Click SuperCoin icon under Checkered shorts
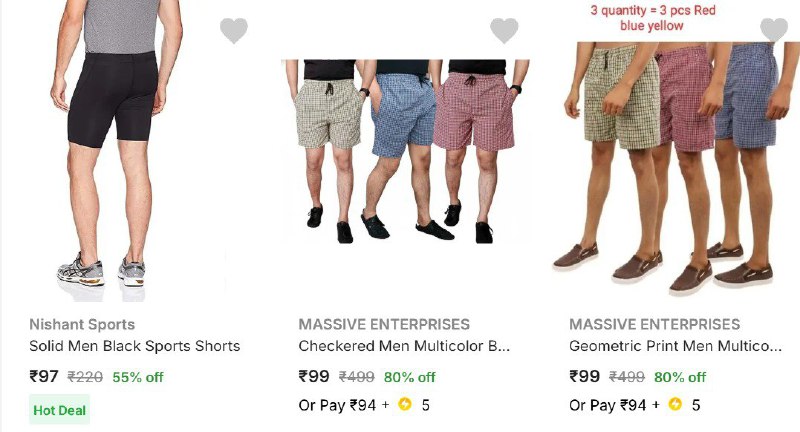 tap(405, 404)
